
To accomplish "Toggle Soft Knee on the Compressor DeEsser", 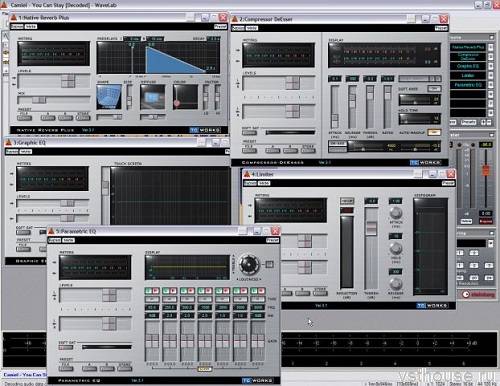I will pyautogui.click(x=434, y=89).
